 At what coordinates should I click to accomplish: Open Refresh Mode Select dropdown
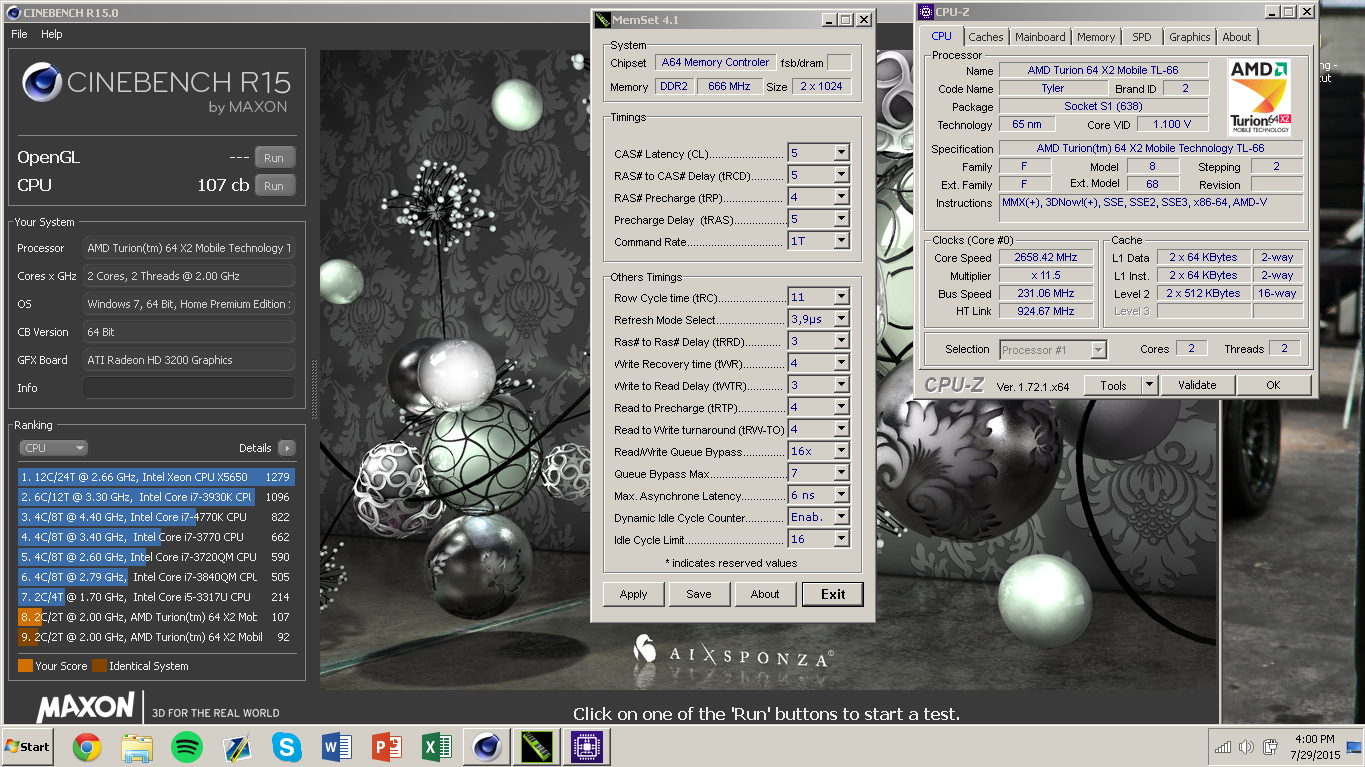(x=841, y=319)
